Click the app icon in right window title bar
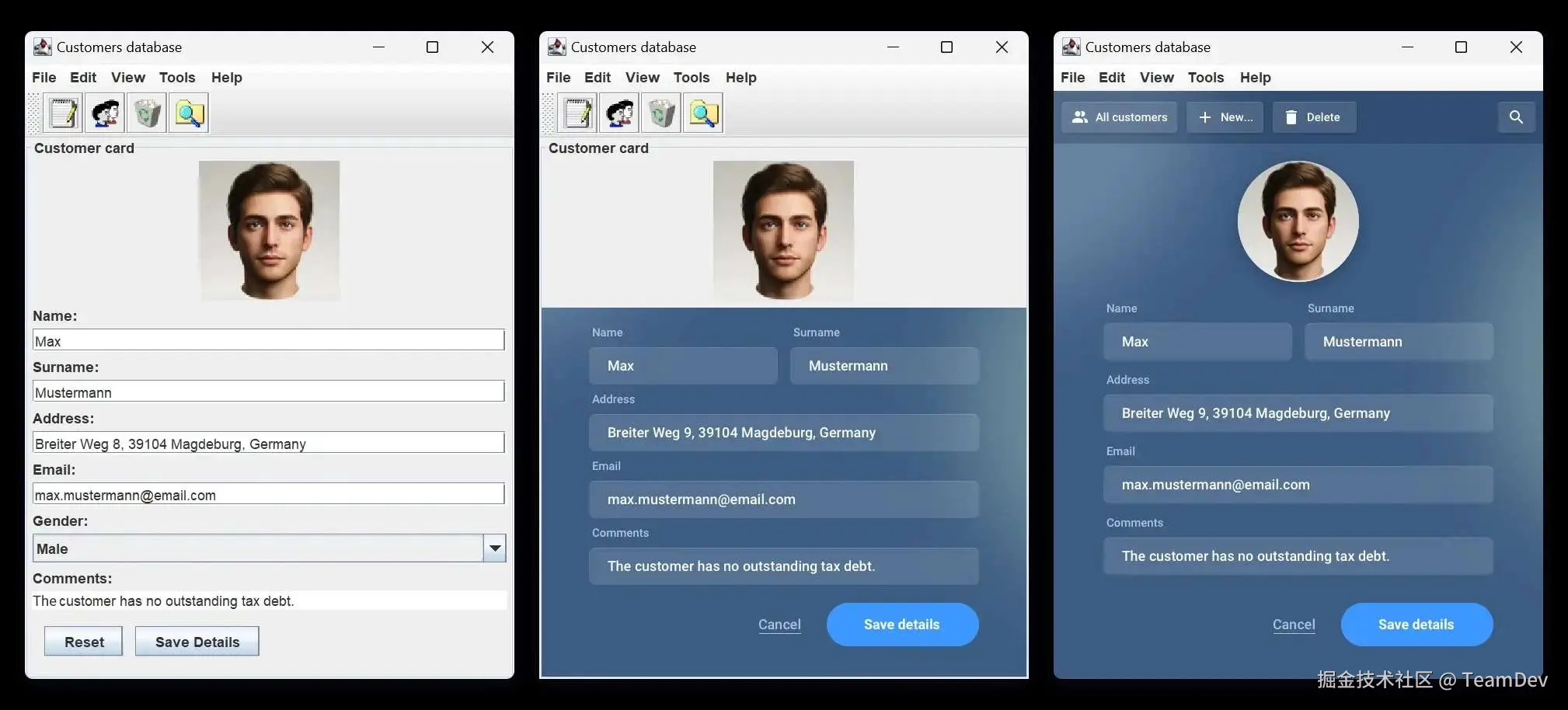 [x=1071, y=47]
